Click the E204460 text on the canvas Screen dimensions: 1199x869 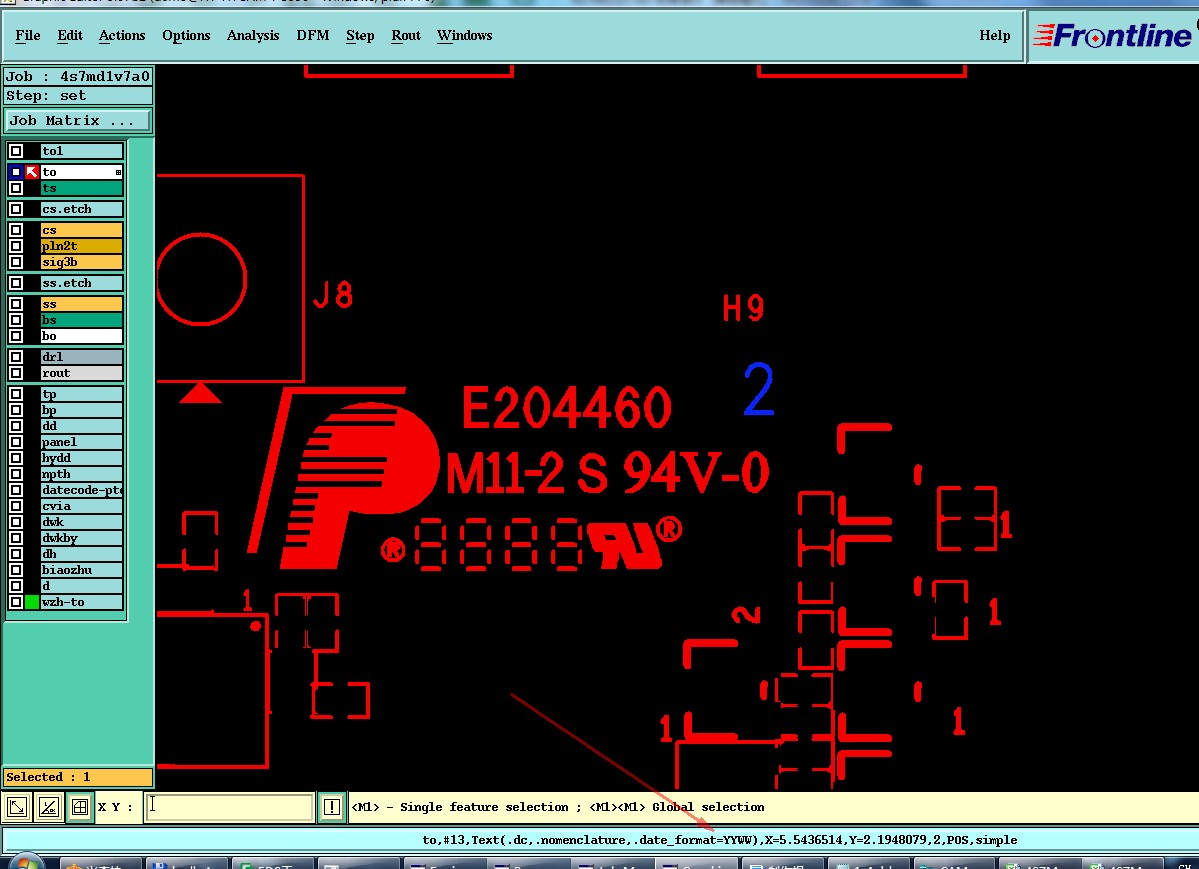567,408
